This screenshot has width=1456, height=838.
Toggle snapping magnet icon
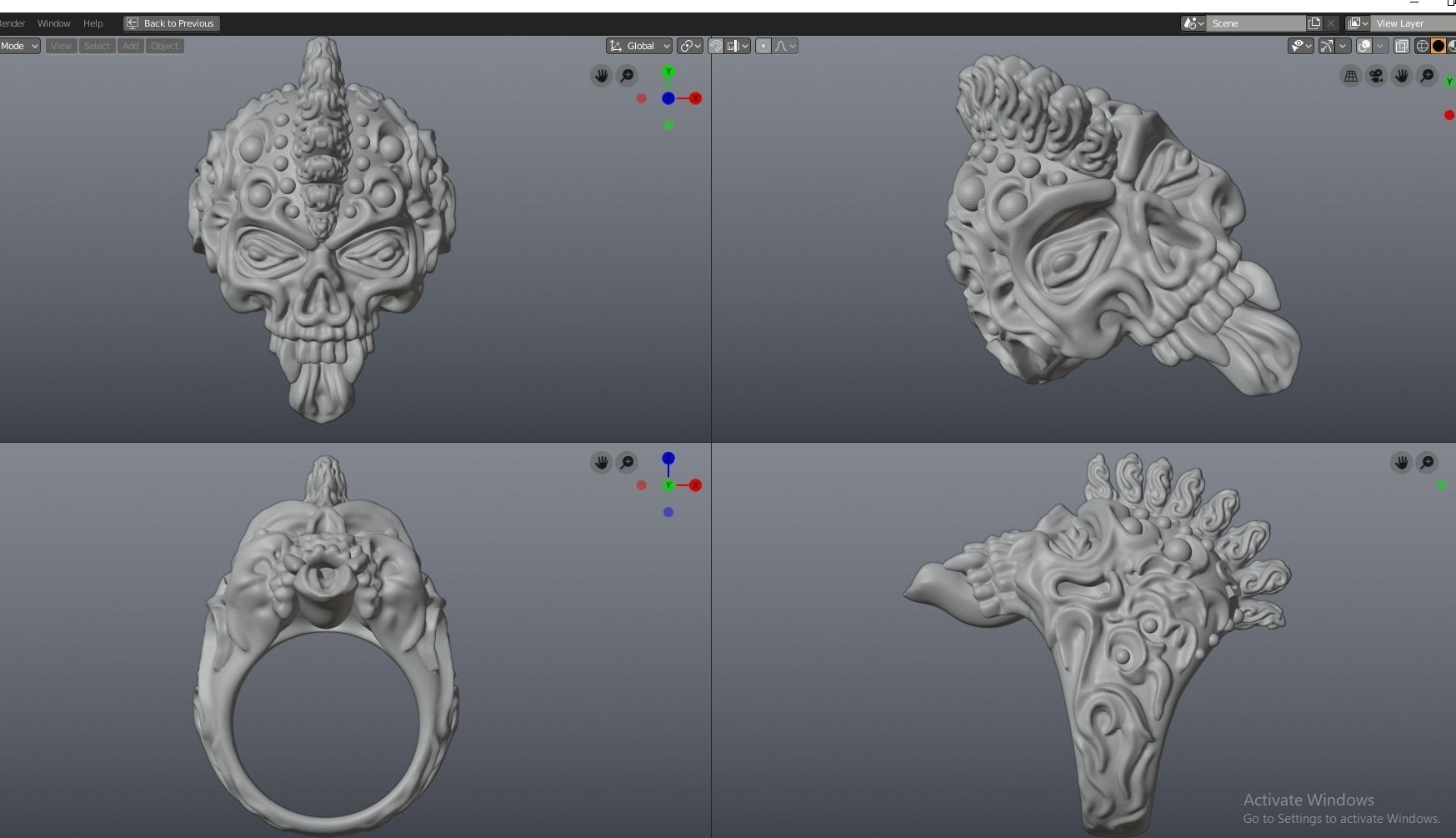coord(716,46)
